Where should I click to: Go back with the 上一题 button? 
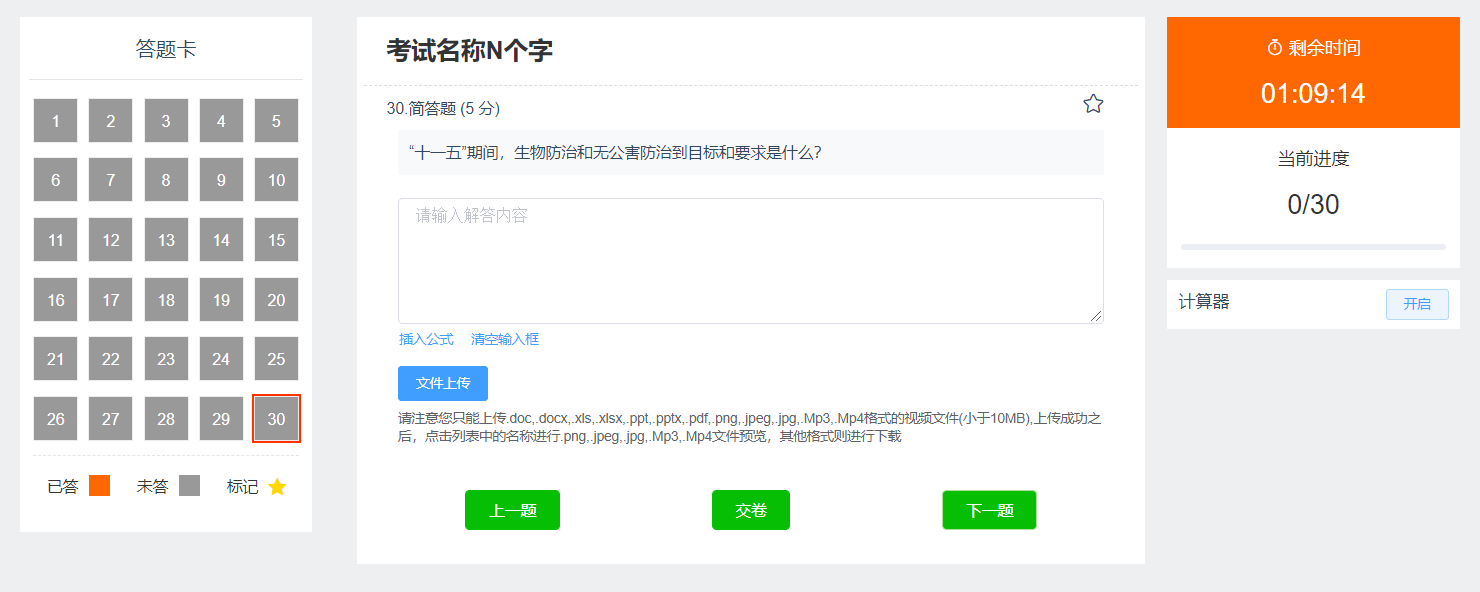(x=512, y=510)
